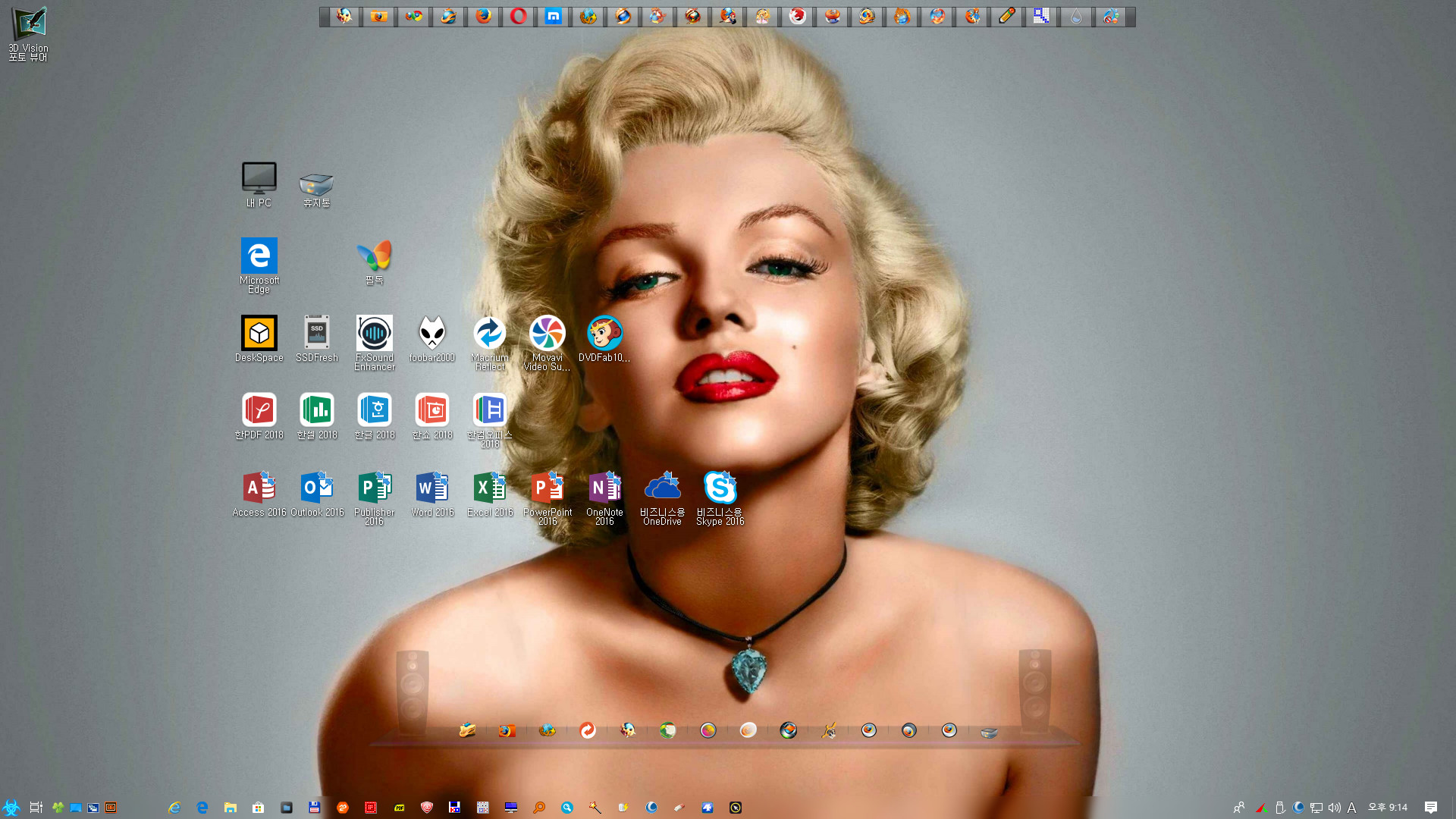This screenshot has height=819, width=1456.
Task: Click the grey drive icon at dock end
Action: tap(989, 732)
